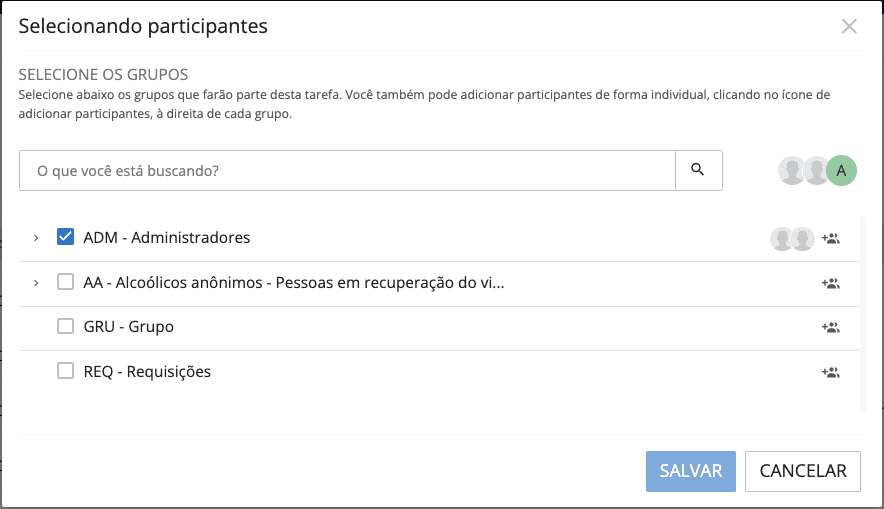Click the group list vertical scrollbar
Viewport: 884px width, 509px height.
click(x=863, y=312)
